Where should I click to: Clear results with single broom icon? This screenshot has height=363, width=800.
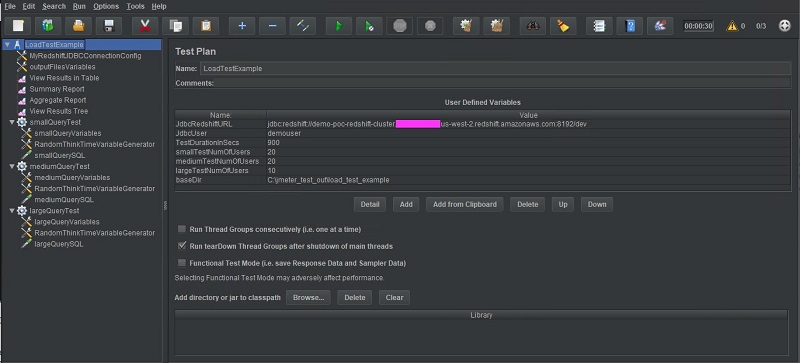click(466, 26)
